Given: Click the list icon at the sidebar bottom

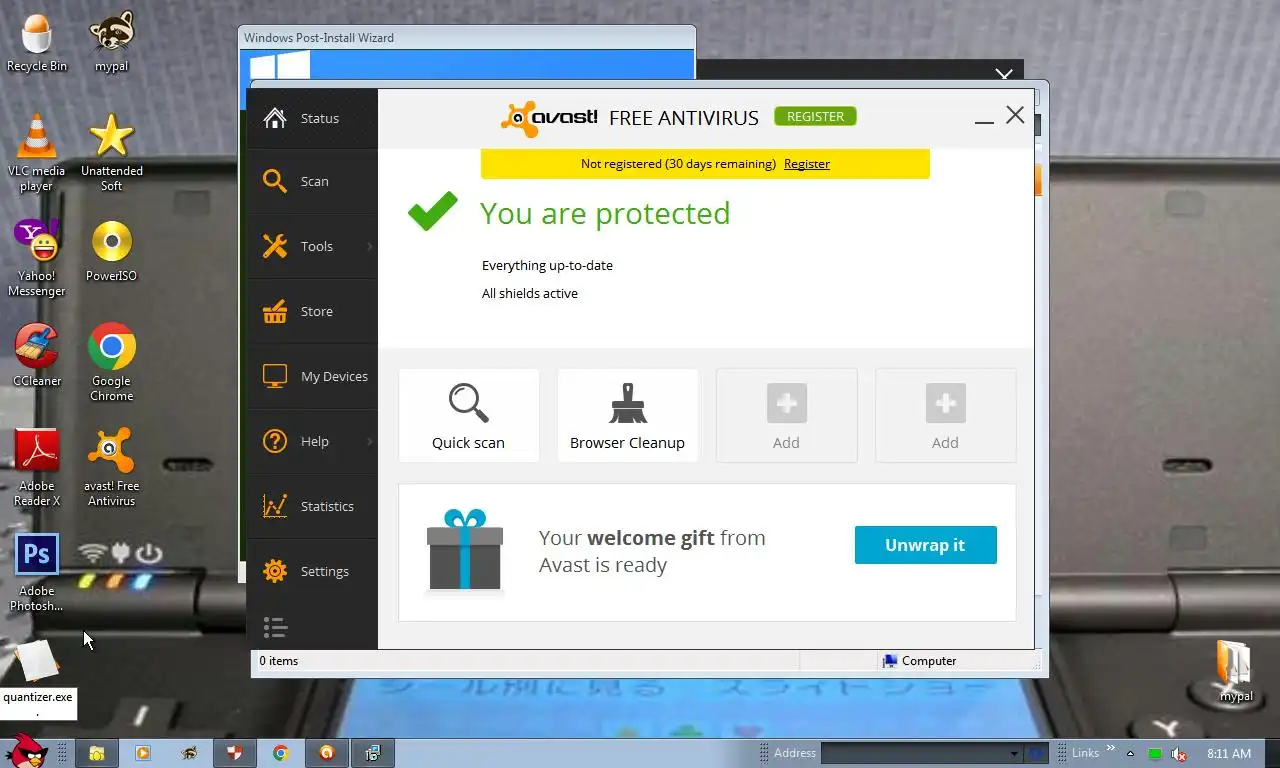Looking at the screenshot, I should coord(275,627).
